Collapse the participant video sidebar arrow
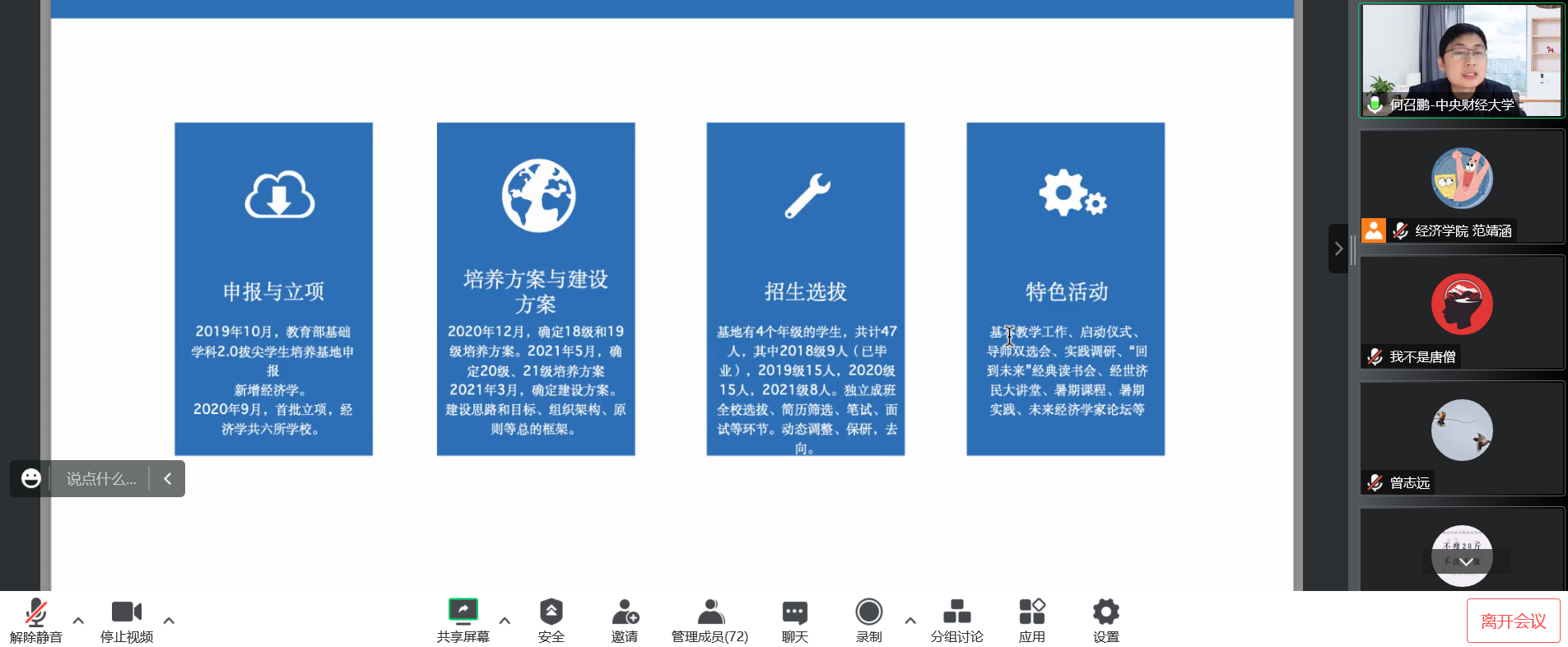This screenshot has width=1568, height=647. [1338, 249]
